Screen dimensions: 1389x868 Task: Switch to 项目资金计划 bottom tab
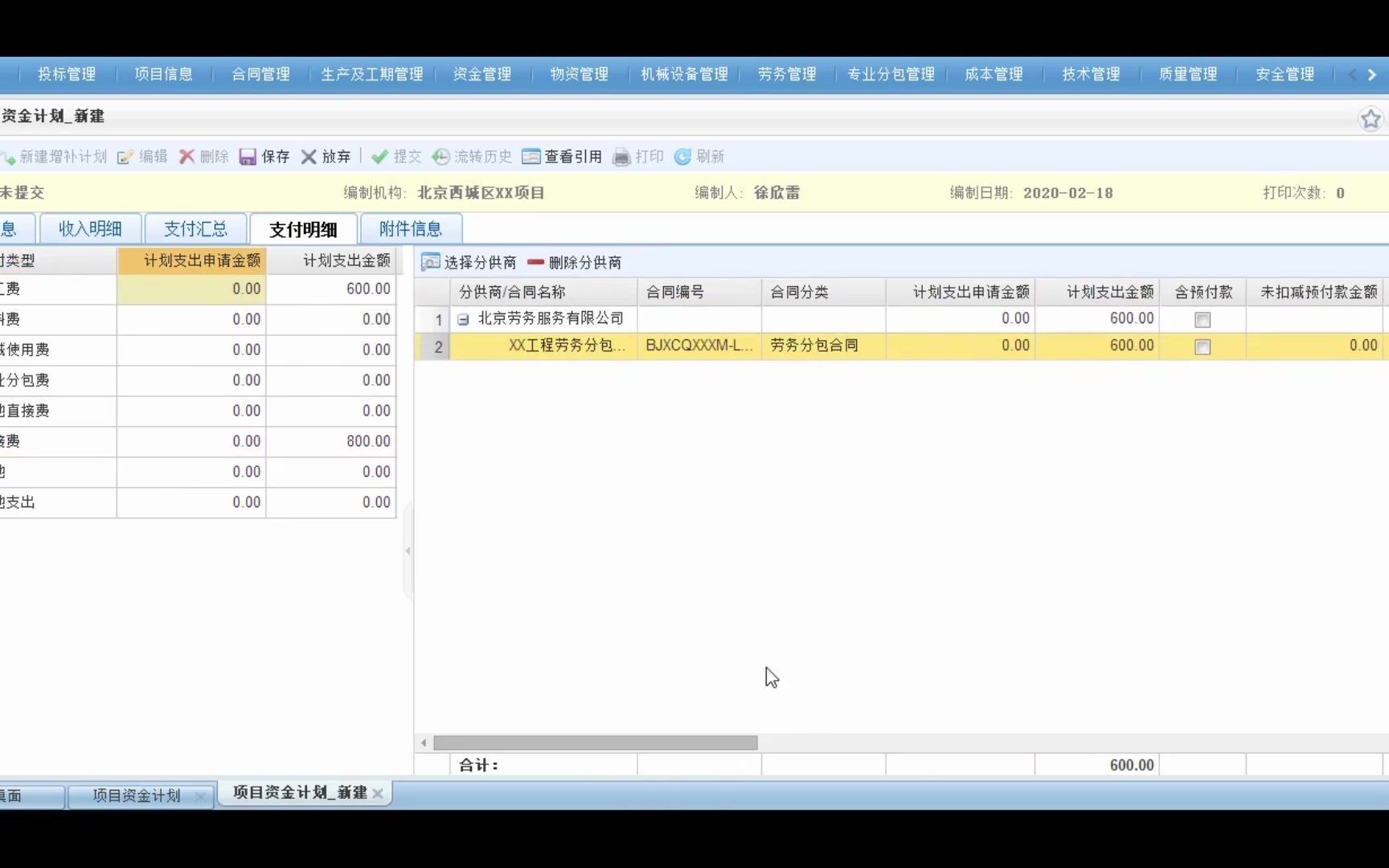(137, 796)
